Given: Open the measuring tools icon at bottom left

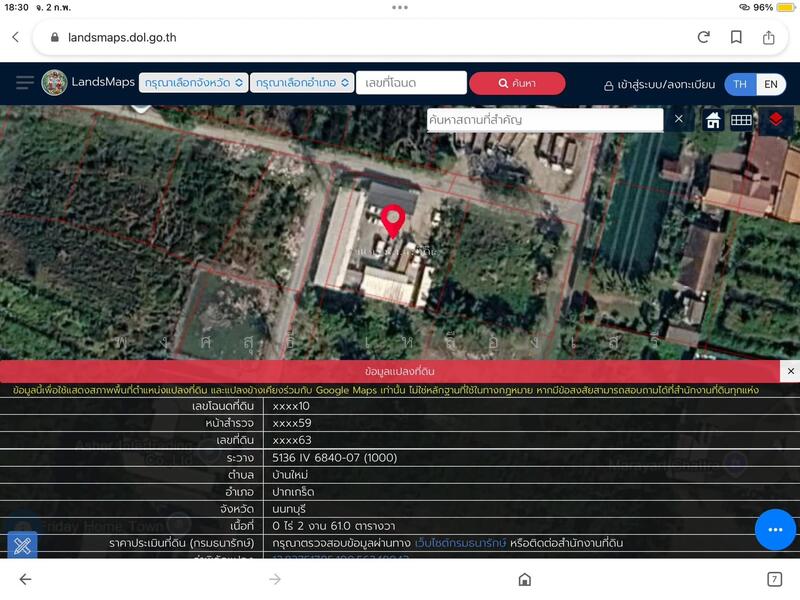Looking at the screenshot, I should click(22, 546).
